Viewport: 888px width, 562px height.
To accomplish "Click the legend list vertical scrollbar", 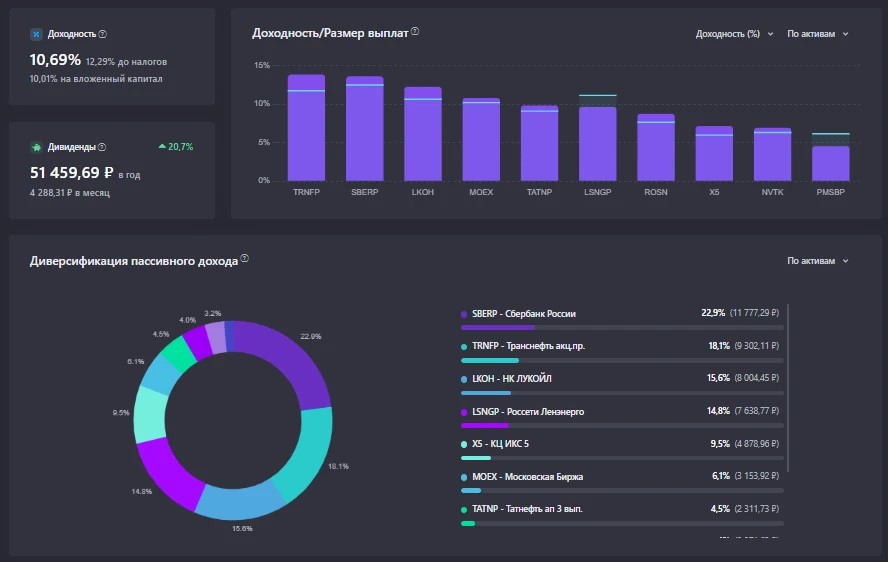I will (x=788, y=388).
